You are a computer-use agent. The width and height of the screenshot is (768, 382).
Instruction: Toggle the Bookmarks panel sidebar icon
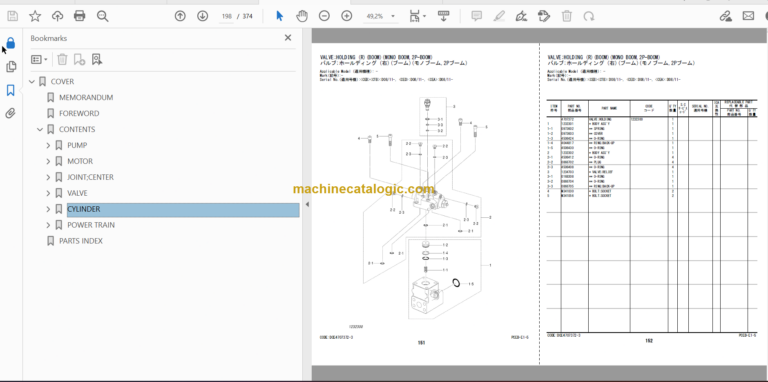click(10, 90)
